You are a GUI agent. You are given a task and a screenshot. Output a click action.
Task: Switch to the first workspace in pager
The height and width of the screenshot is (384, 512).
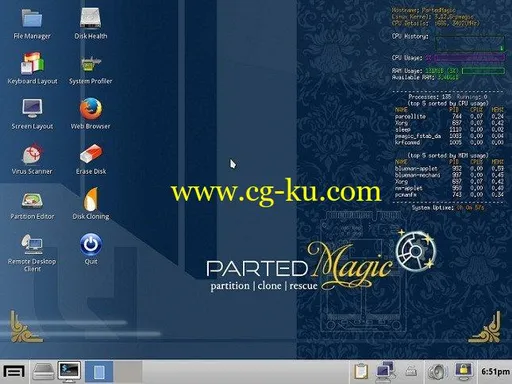[99, 371]
